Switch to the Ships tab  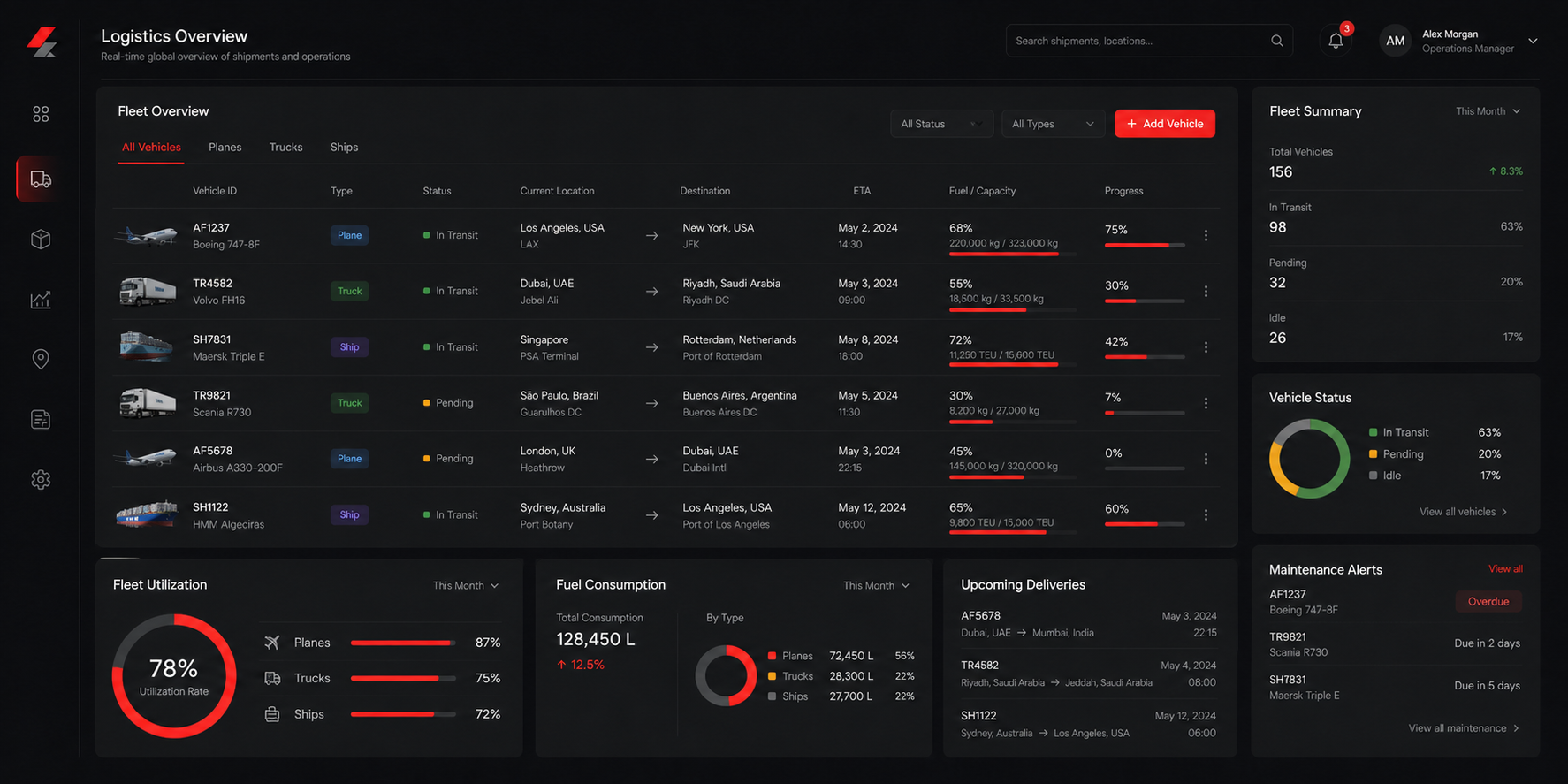pyautogui.click(x=344, y=147)
